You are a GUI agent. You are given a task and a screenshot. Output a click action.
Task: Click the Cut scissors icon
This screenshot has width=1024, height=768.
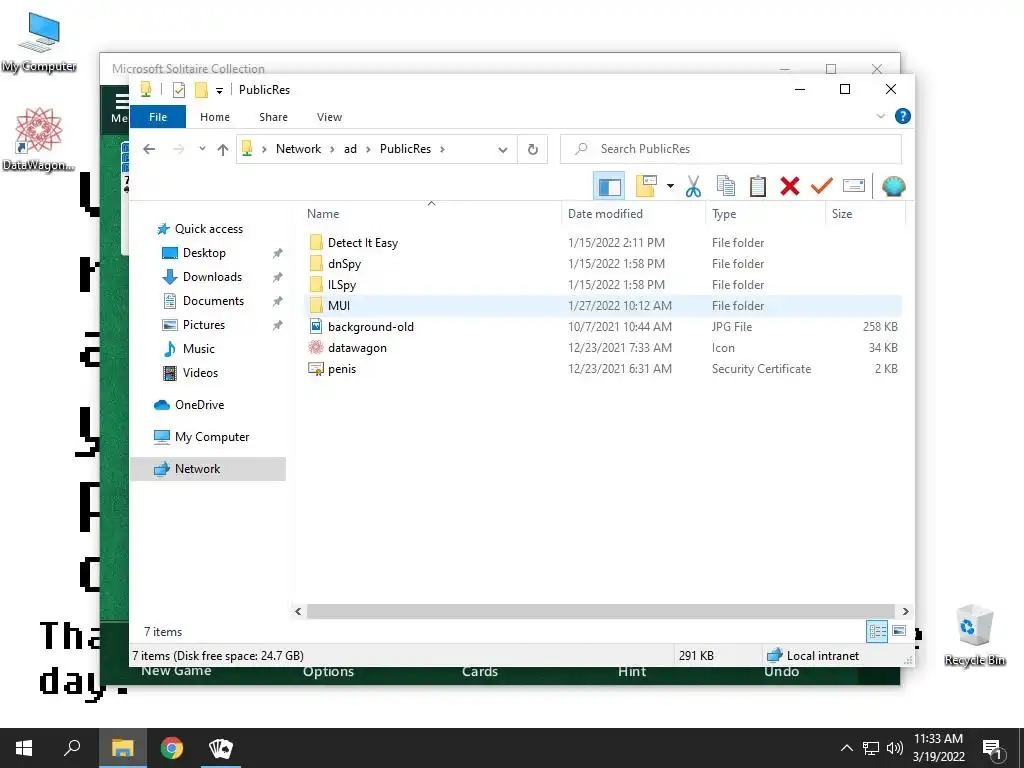[x=693, y=186]
